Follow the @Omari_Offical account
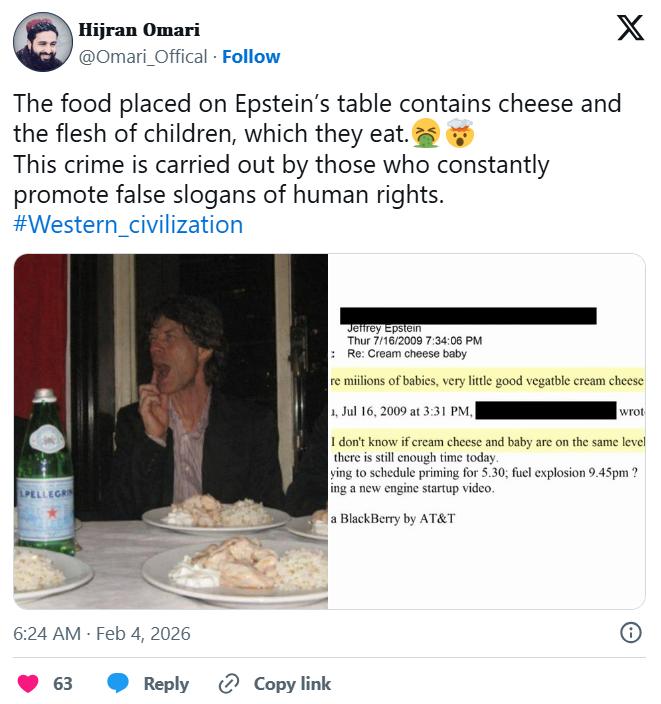This screenshot has height=704, width=661. tap(251, 56)
